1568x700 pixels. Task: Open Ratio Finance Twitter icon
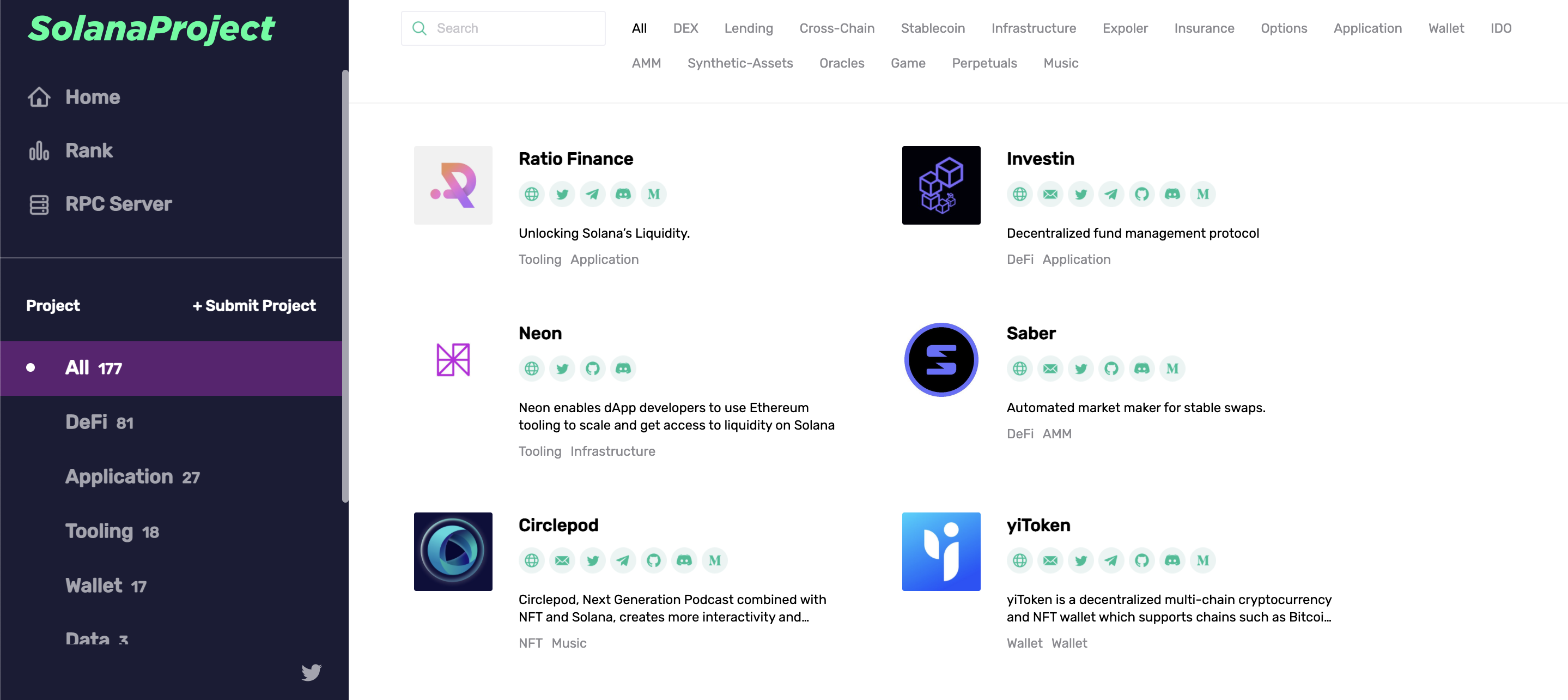[562, 194]
